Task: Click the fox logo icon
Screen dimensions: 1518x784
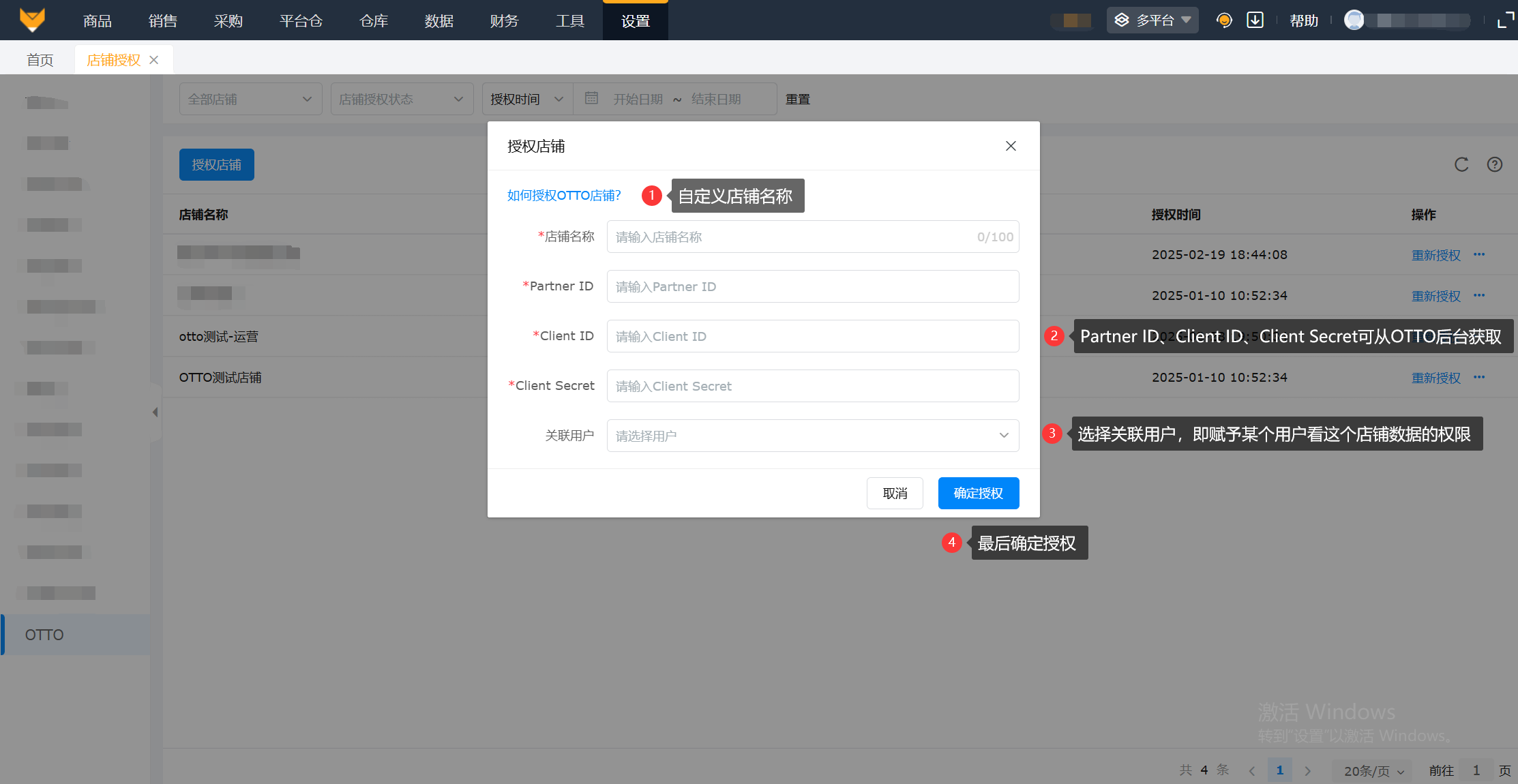Action: coord(32,20)
